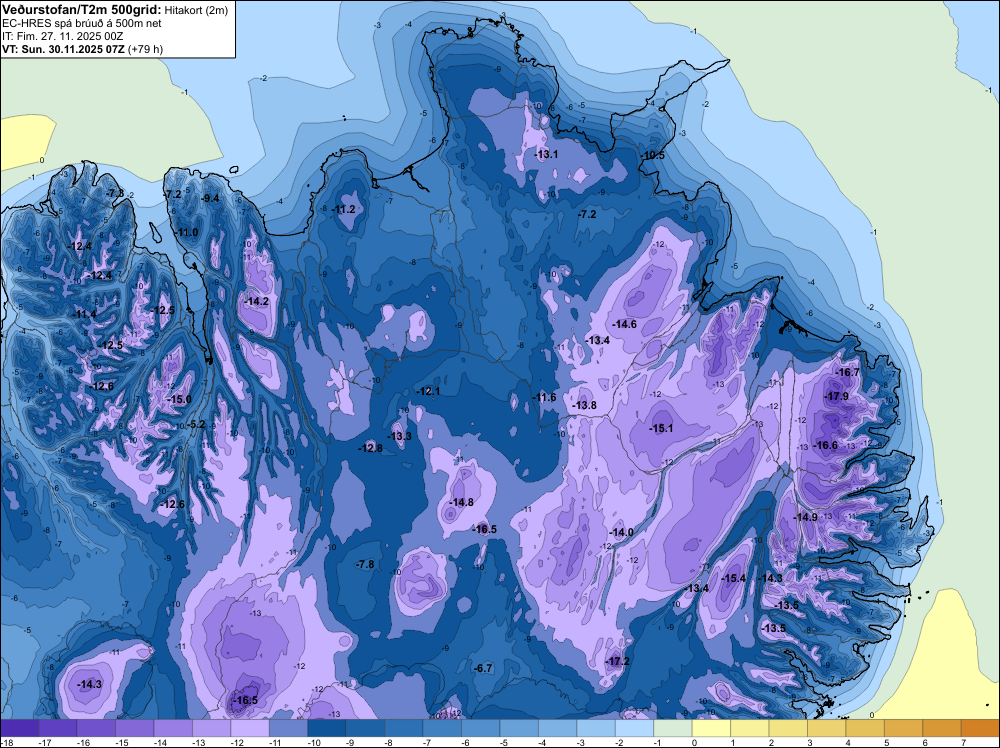The height and width of the screenshot is (748, 1000).
Task: Click the -14.9 temperature label
Action: coord(805,517)
